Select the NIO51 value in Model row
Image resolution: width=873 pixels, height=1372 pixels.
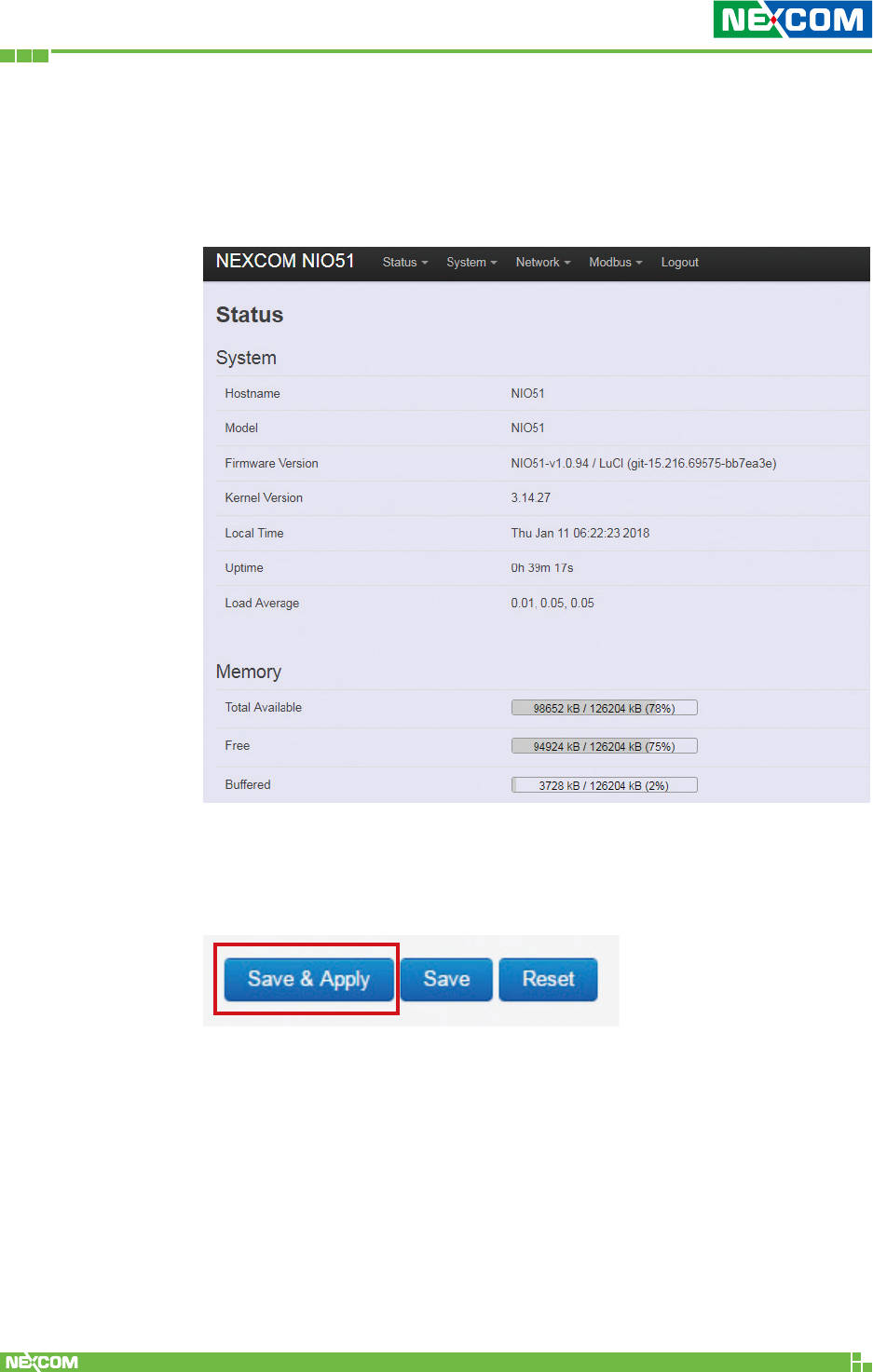pyautogui.click(x=528, y=428)
